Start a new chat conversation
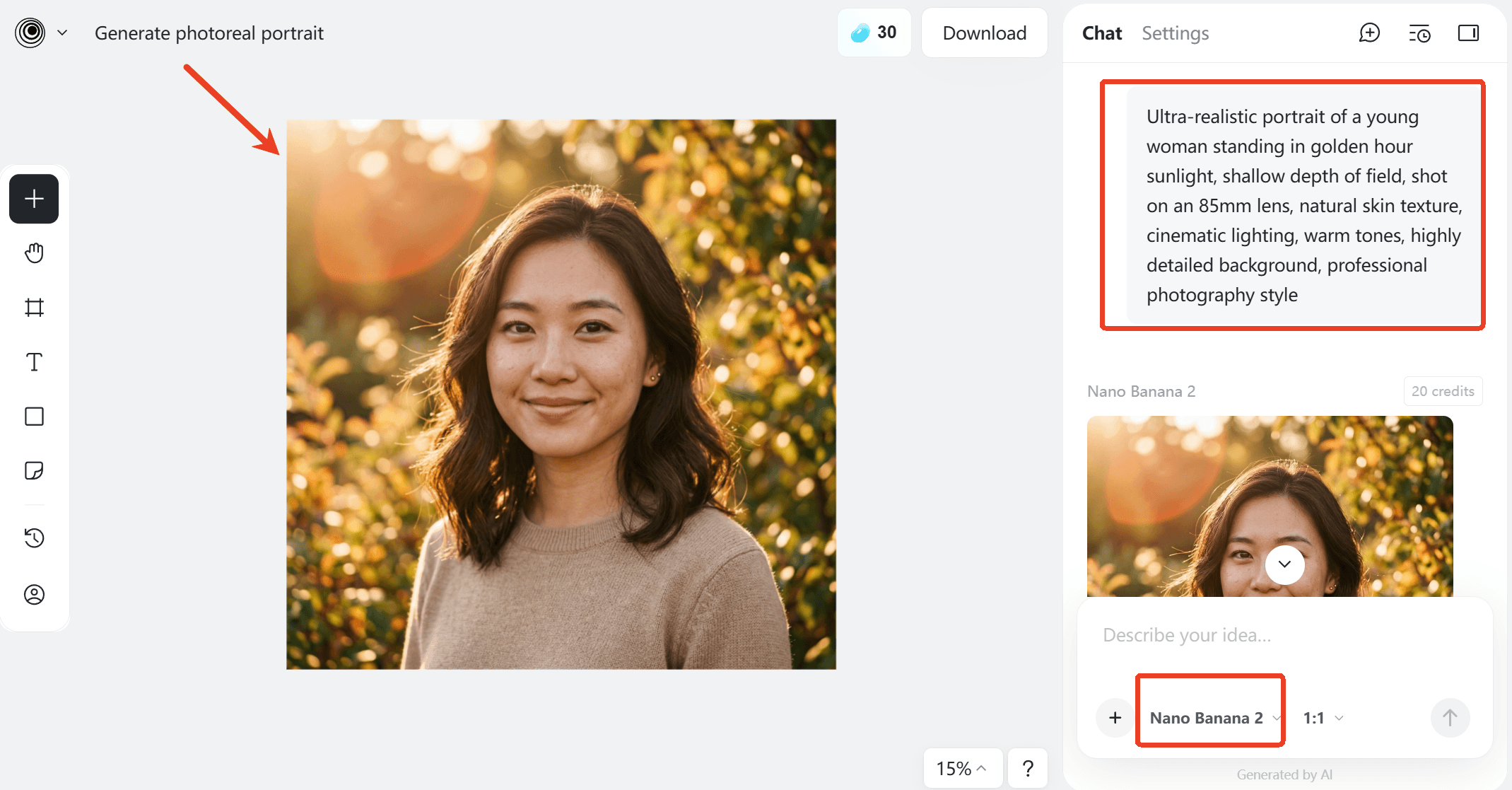Image resolution: width=1512 pixels, height=790 pixels. (1369, 33)
